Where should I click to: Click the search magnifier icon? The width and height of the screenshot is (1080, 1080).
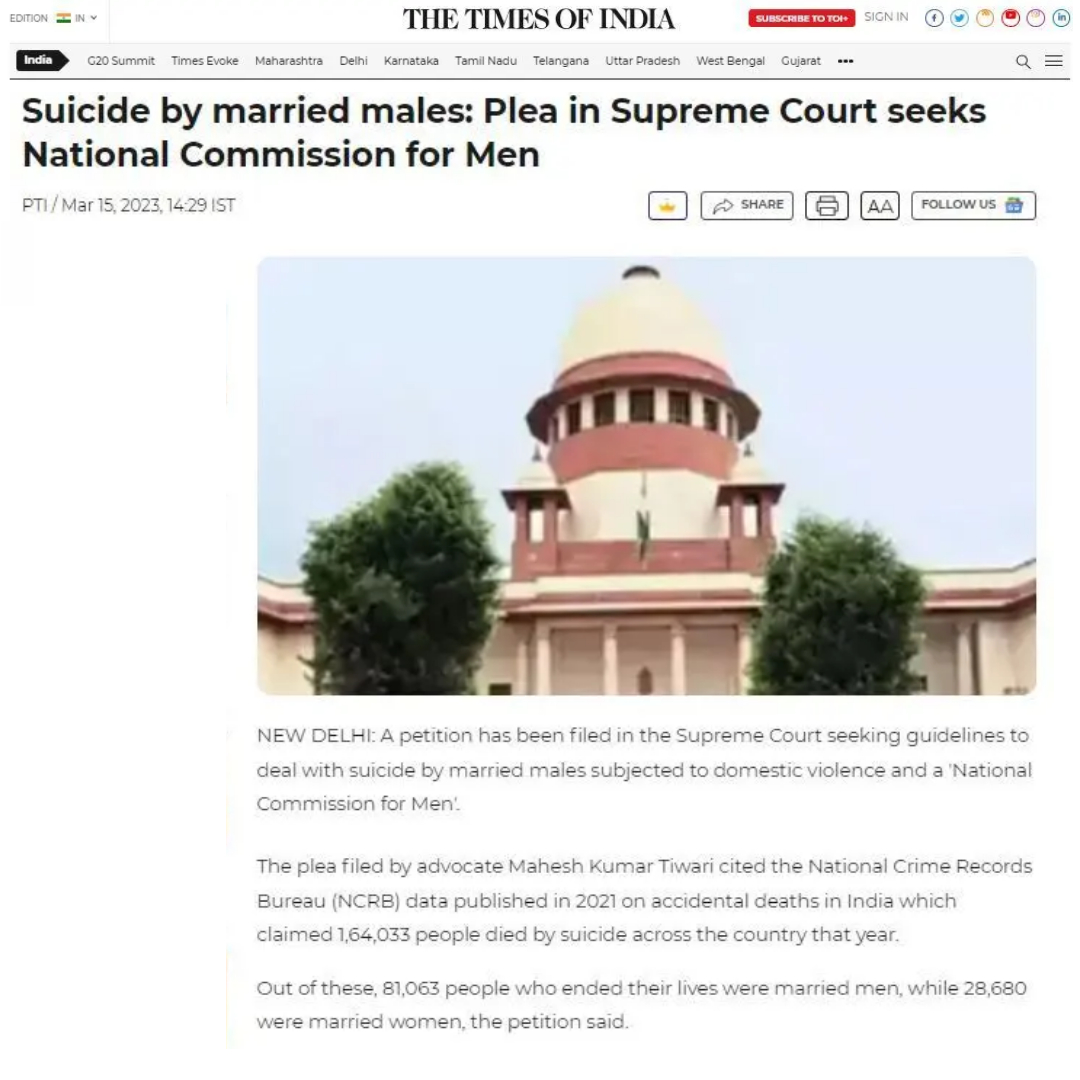[x=1023, y=61]
